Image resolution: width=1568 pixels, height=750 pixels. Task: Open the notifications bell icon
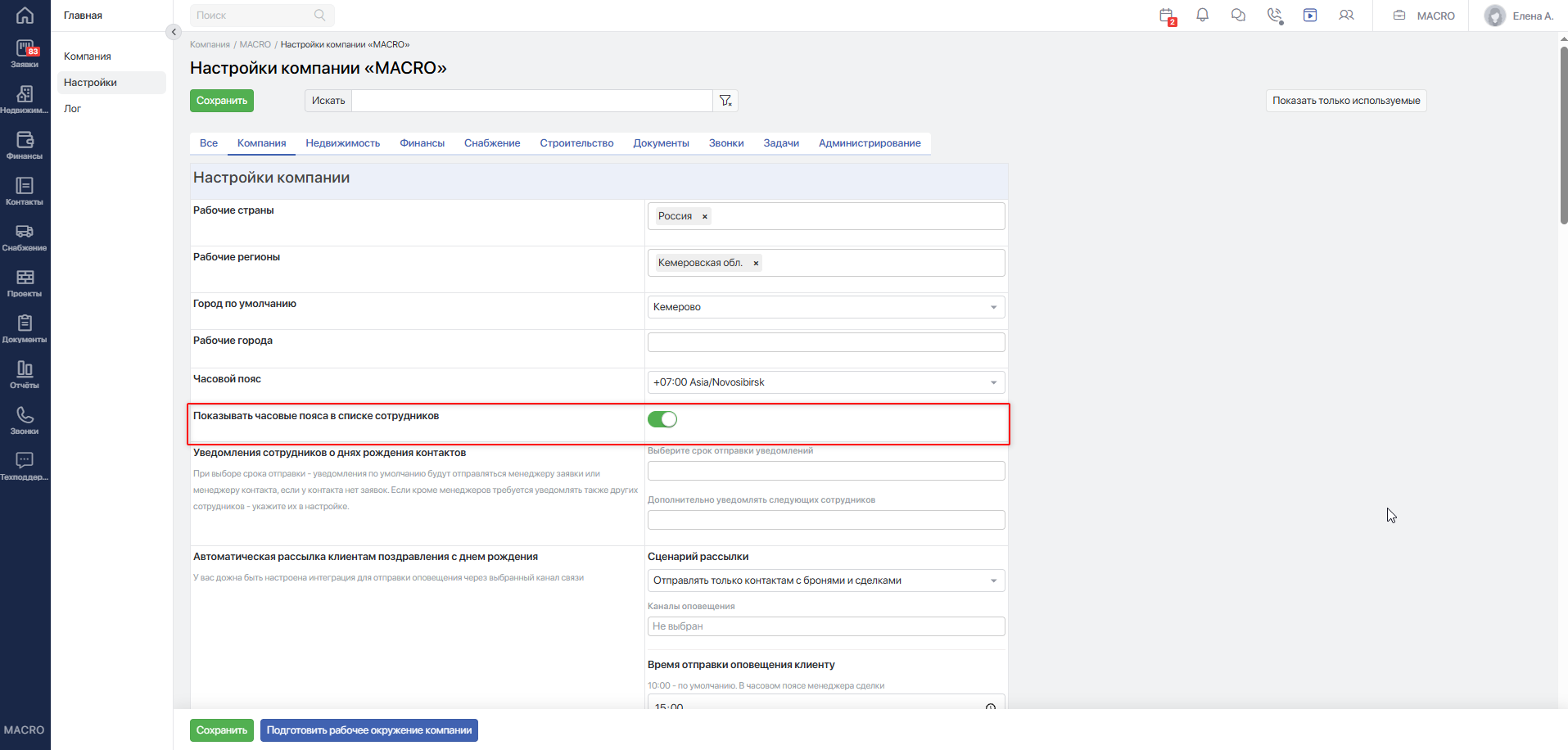pos(1202,16)
